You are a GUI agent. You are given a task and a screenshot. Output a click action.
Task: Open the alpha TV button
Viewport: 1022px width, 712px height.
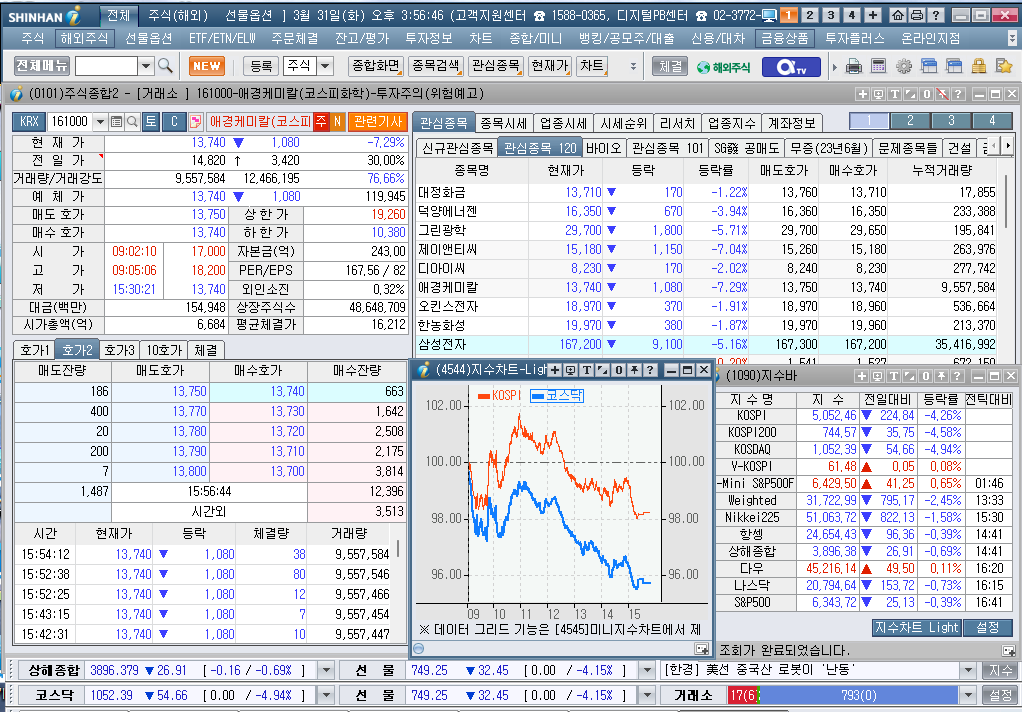coord(791,67)
